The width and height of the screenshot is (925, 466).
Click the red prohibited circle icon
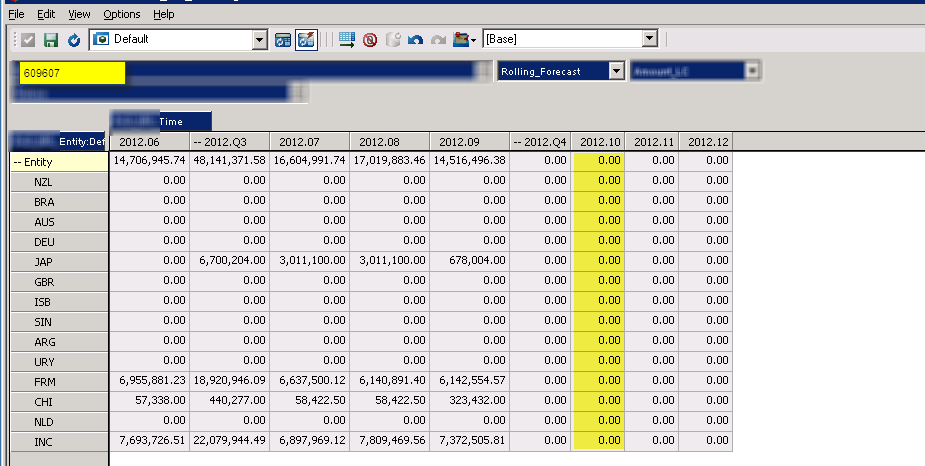pyautogui.click(x=370, y=40)
